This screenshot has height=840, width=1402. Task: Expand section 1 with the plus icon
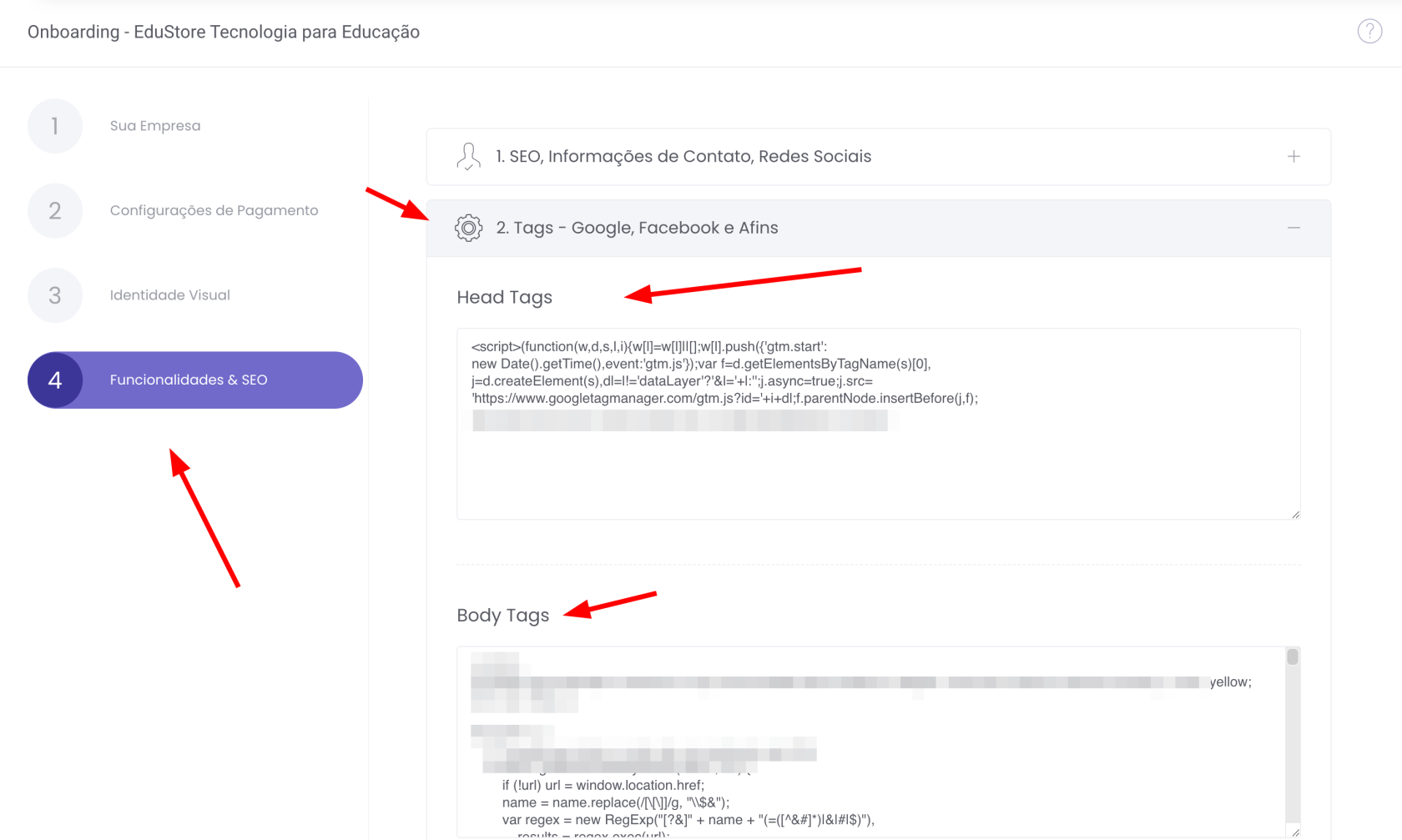click(1294, 156)
